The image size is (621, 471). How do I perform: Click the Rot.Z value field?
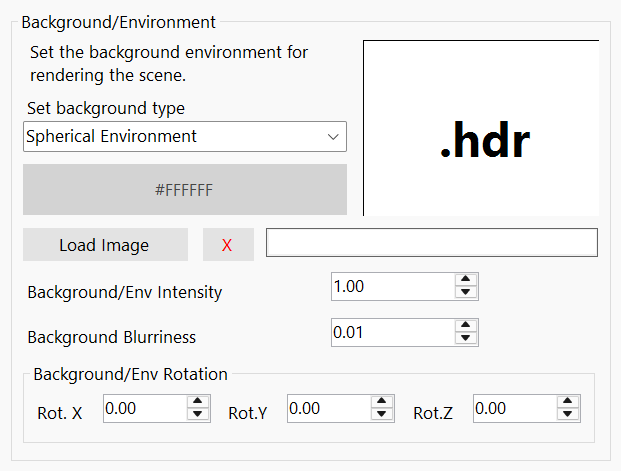tap(515, 408)
